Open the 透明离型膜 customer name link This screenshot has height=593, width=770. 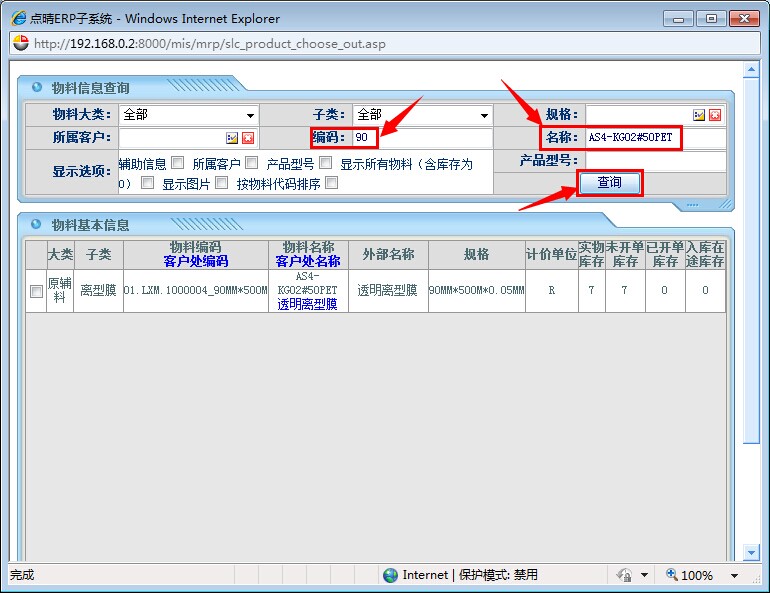point(307,304)
